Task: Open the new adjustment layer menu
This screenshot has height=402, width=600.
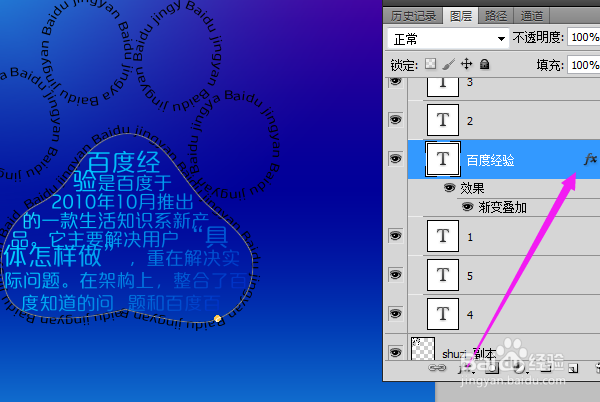Action: [x=519, y=368]
